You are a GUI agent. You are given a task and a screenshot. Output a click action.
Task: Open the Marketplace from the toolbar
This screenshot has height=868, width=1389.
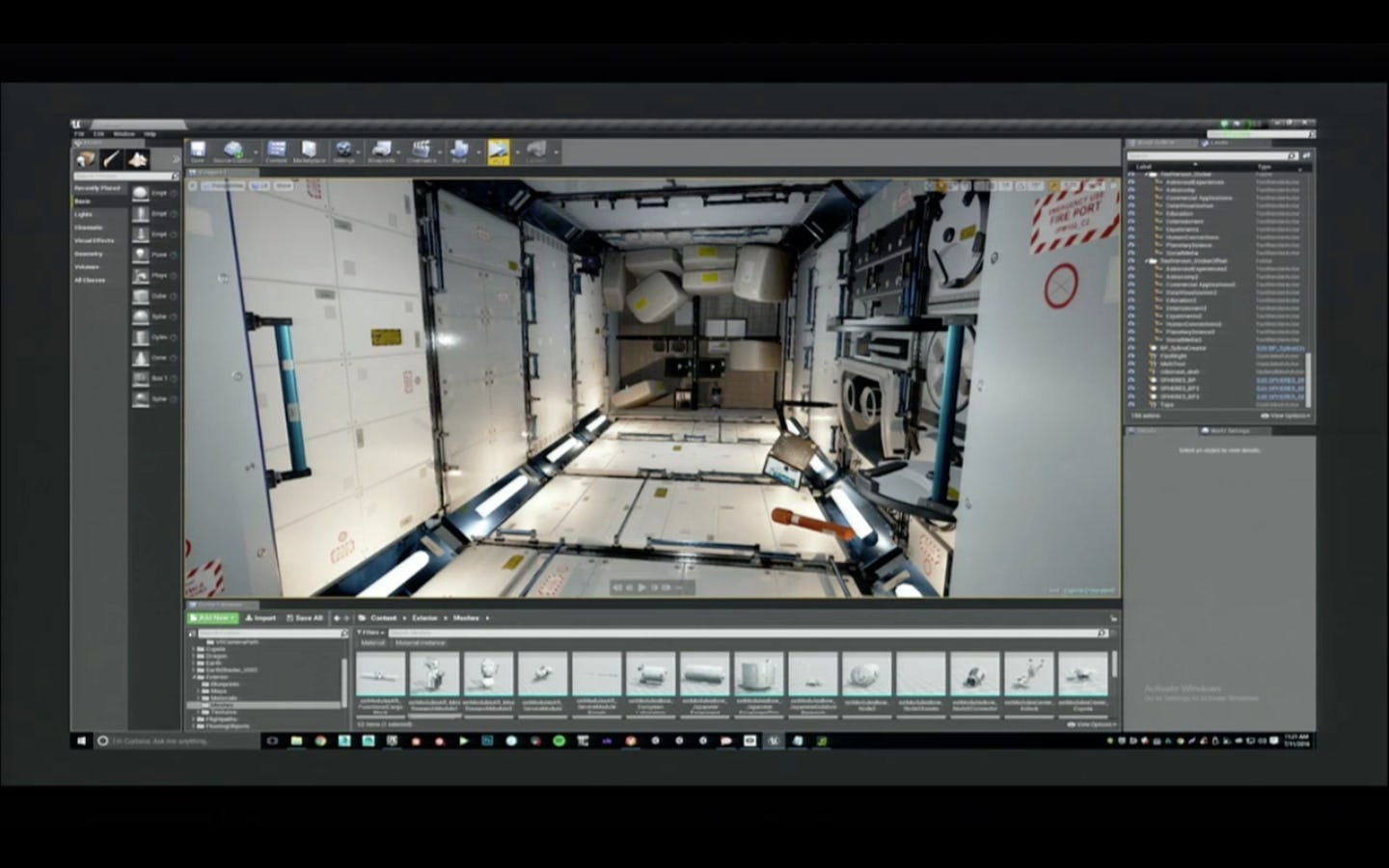point(309,149)
